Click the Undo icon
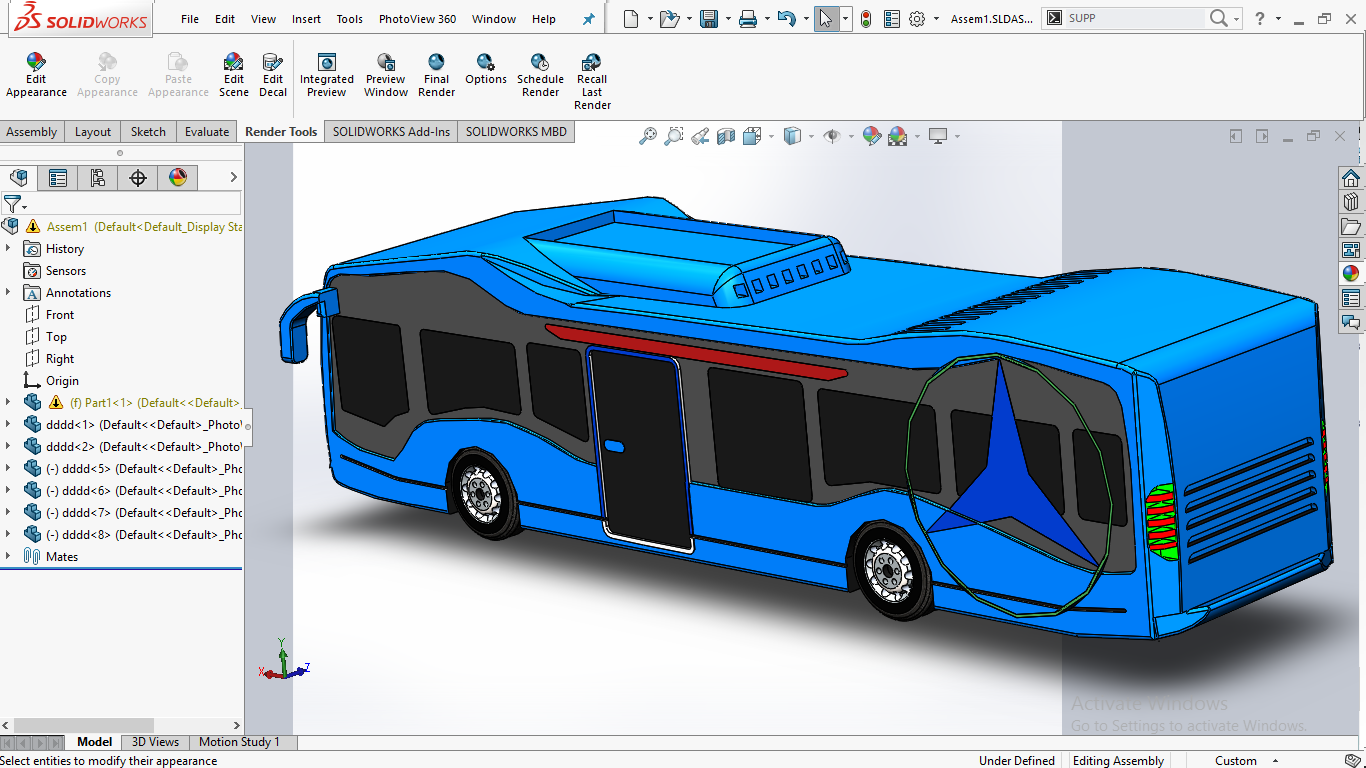The width and height of the screenshot is (1366, 768). click(786, 18)
